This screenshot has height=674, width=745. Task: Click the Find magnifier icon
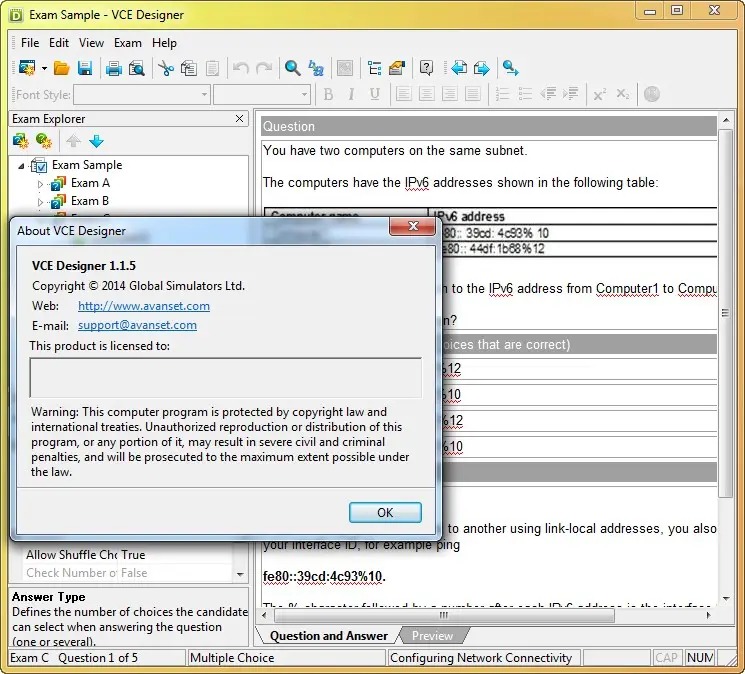pyautogui.click(x=292, y=68)
